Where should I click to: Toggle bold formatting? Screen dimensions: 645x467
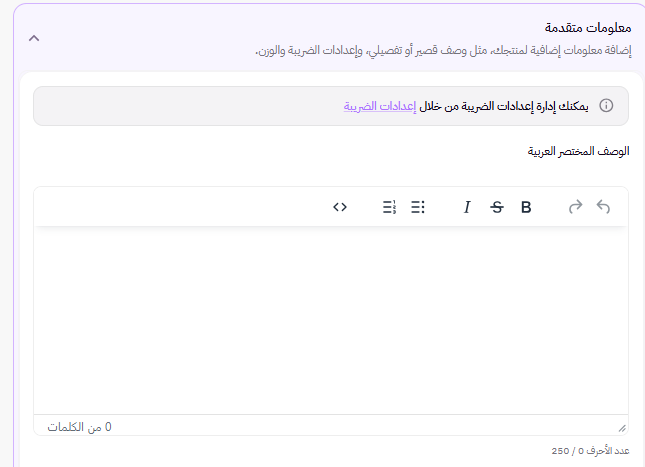tap(526, 207)
